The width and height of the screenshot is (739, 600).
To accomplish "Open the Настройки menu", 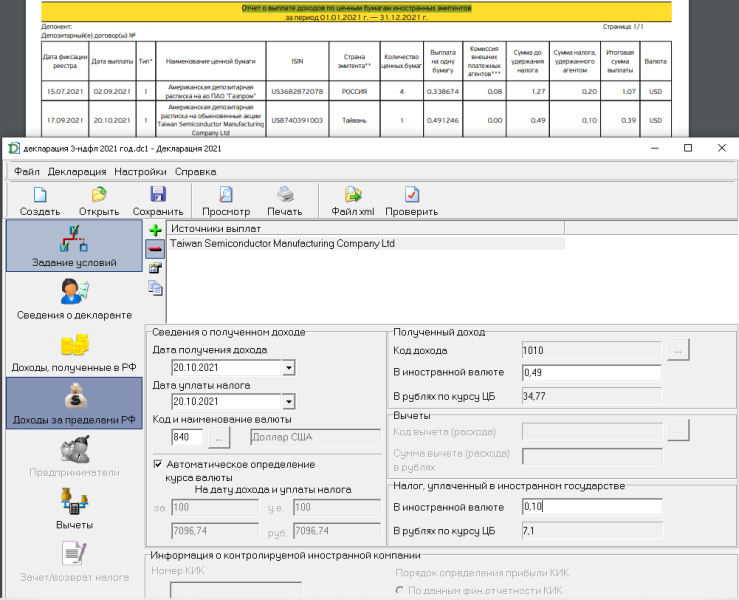I will click(140, 171).
